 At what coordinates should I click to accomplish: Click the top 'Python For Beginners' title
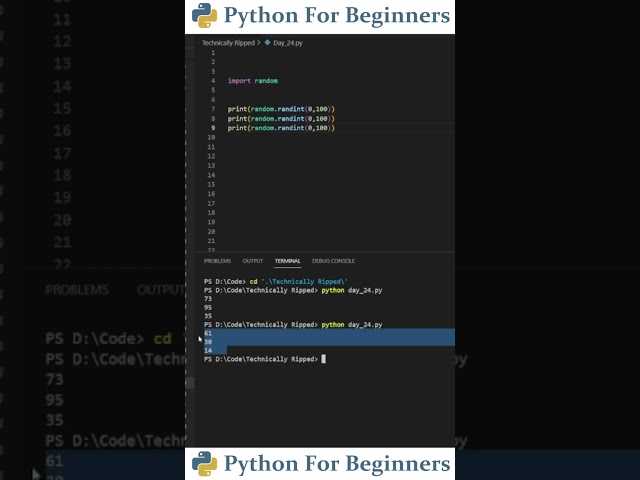tap(337, 16)
